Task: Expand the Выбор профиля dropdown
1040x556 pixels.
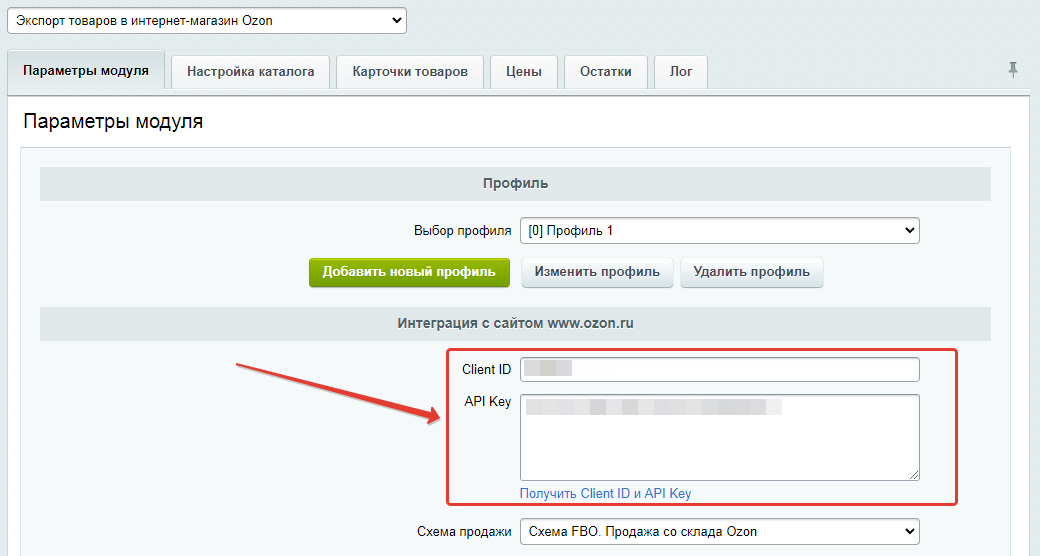Action: click(x=720, y=231)
